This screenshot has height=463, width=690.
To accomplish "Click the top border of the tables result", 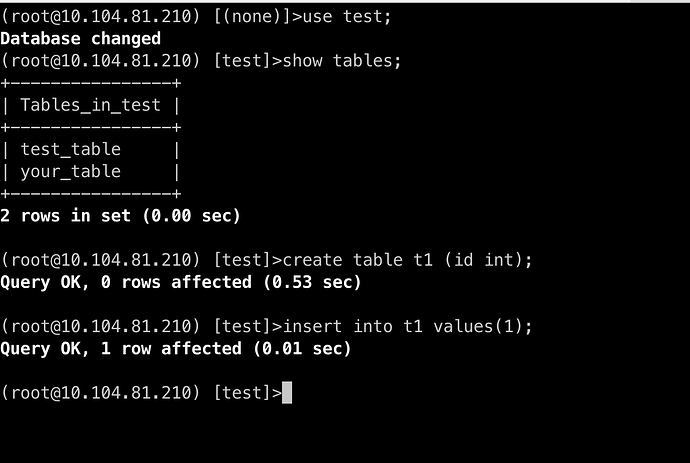I will [91, 83].
